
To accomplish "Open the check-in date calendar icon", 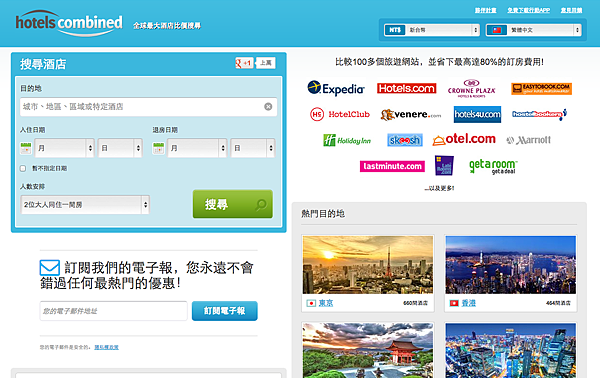I will pos(26,148).
